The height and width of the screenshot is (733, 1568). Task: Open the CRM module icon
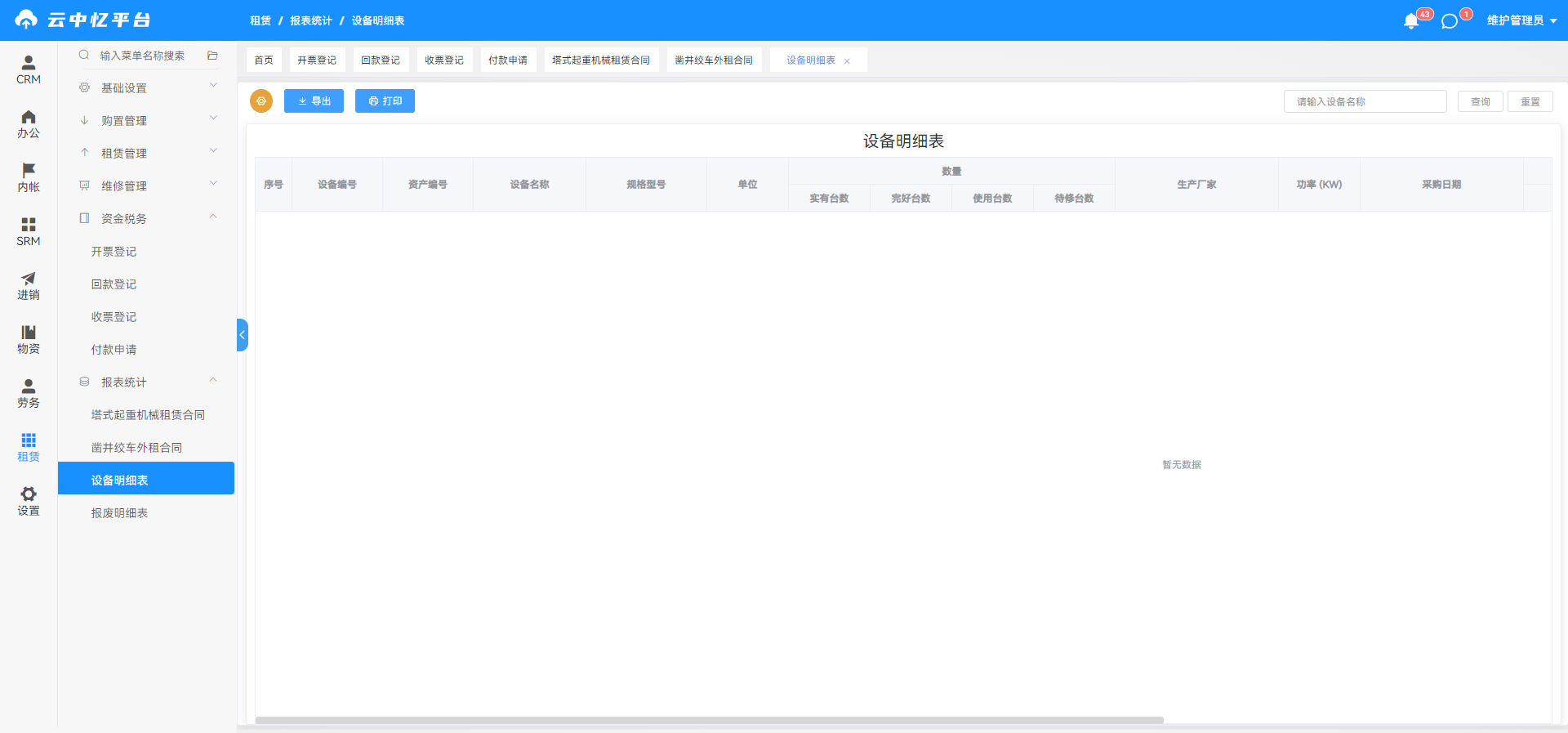point(29,62)
